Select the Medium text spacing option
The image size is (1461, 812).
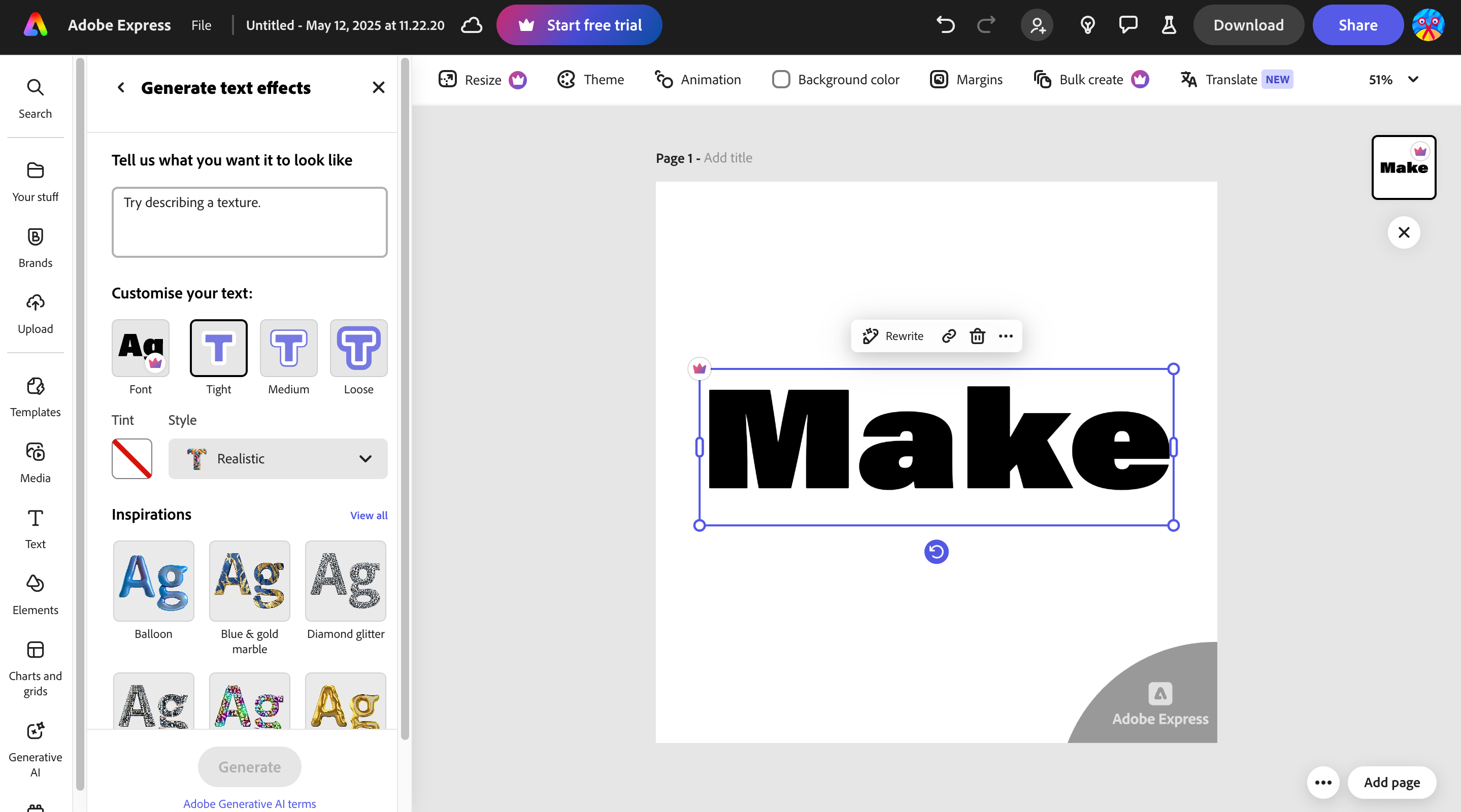288,348
